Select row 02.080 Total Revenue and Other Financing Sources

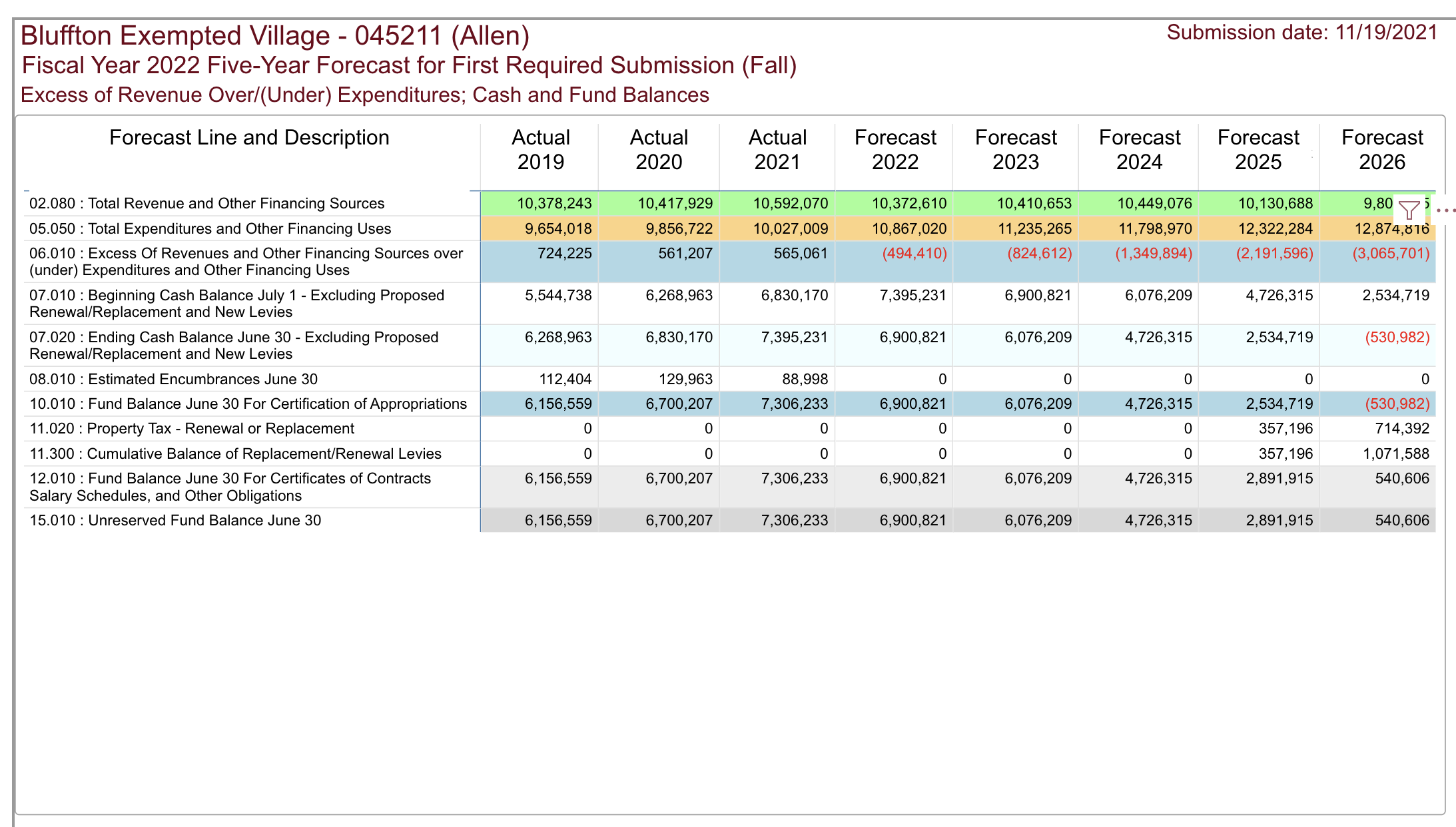pyautogui.click(x=207, y=203)
